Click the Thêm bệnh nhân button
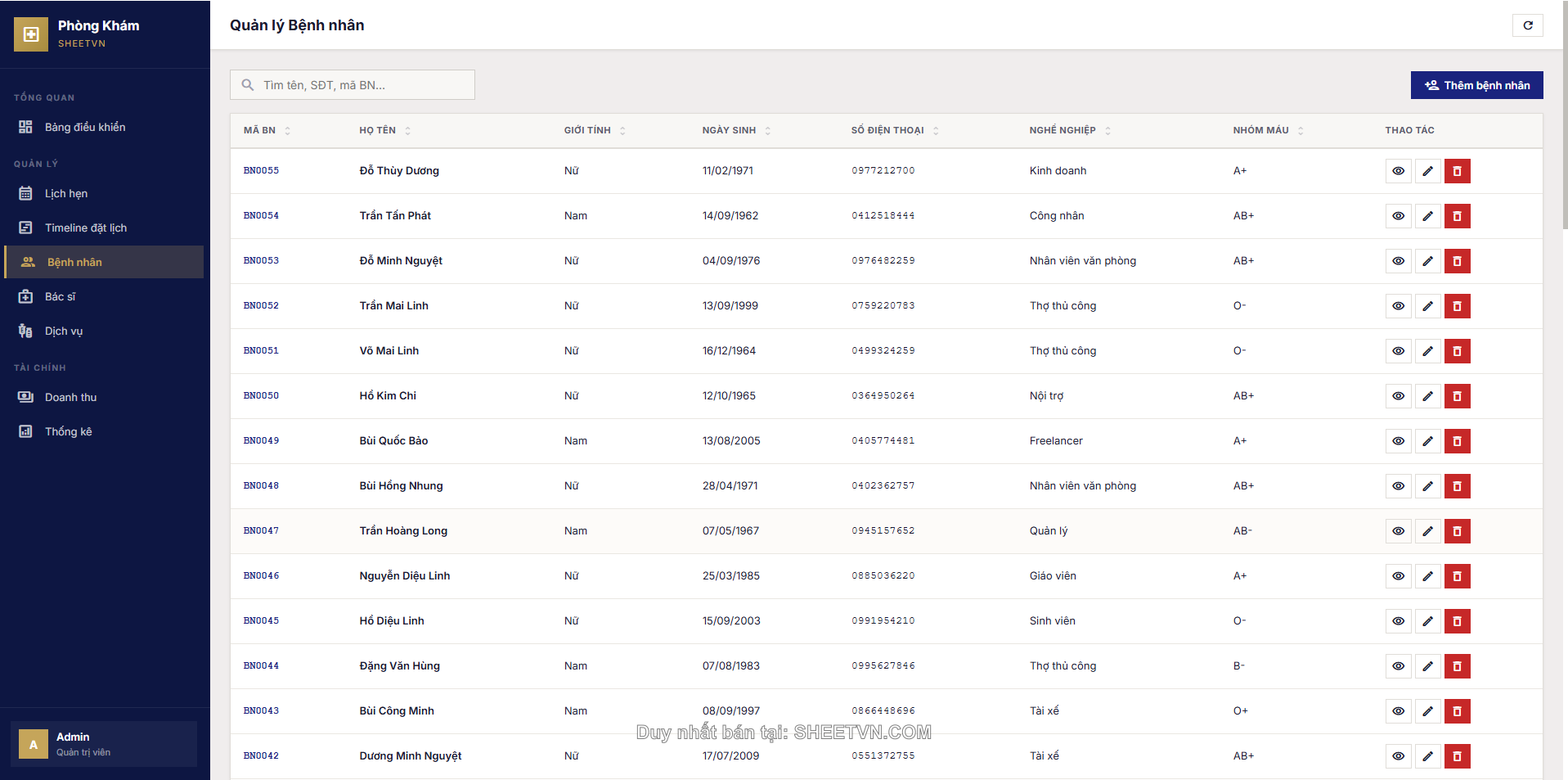The image size is (1568, 780). point(1476,85)
